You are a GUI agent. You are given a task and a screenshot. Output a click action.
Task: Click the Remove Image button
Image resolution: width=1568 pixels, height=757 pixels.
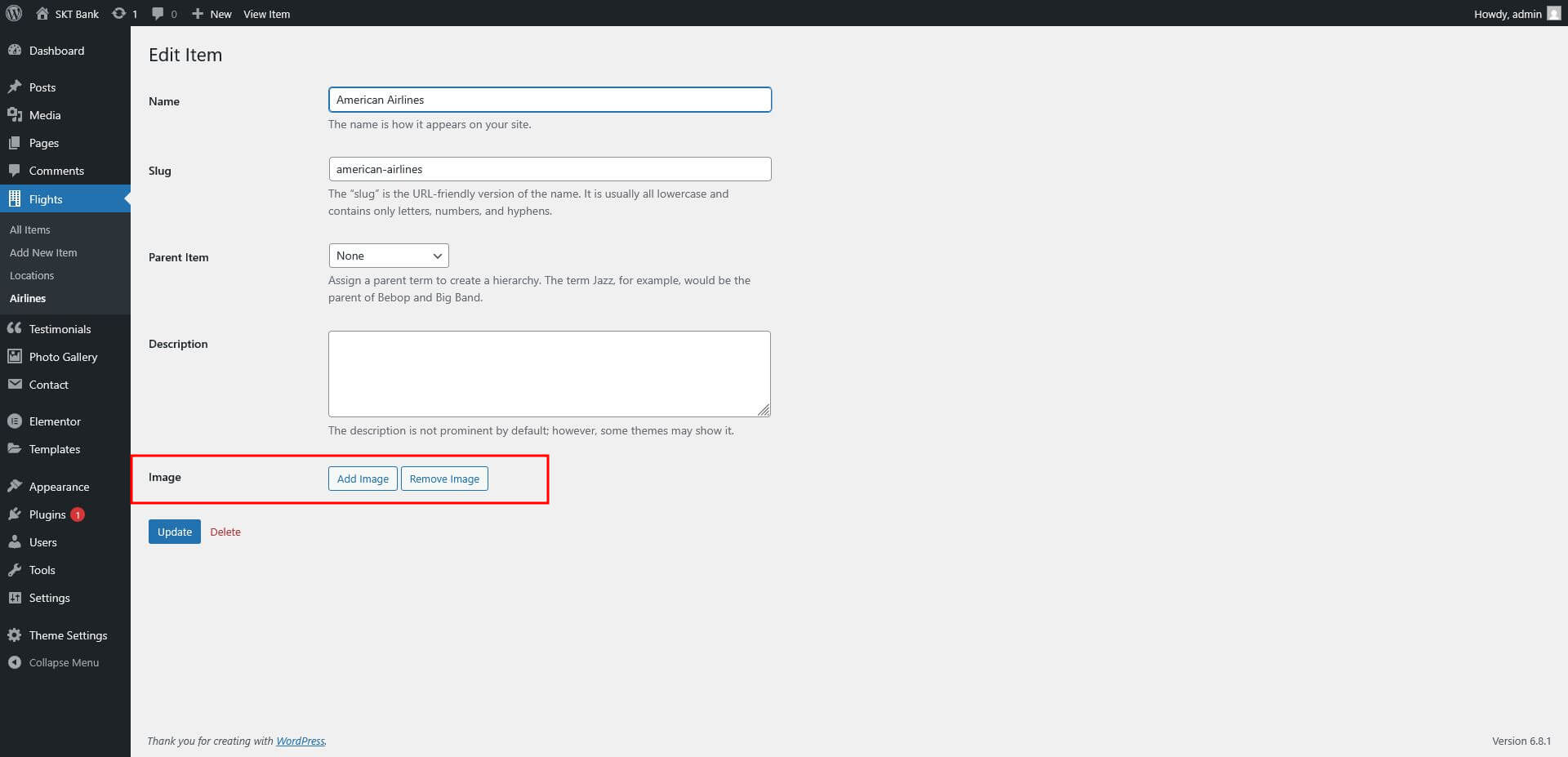444,479
